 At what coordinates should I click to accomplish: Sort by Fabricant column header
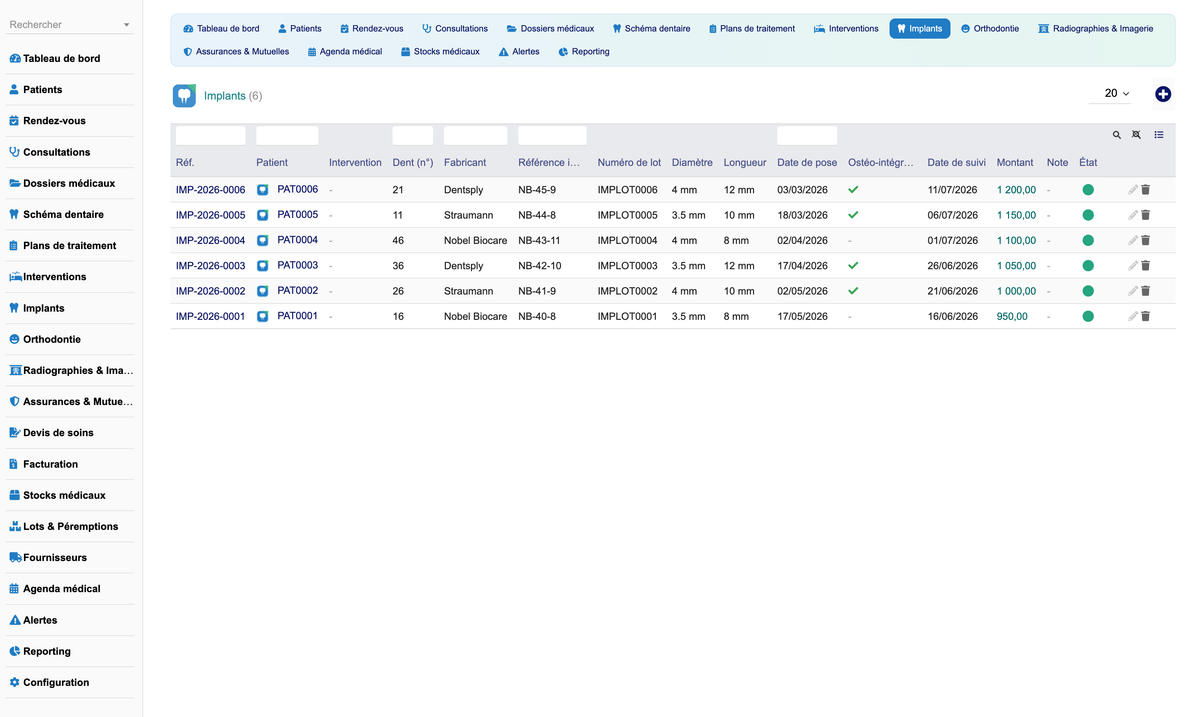[465, 162]
